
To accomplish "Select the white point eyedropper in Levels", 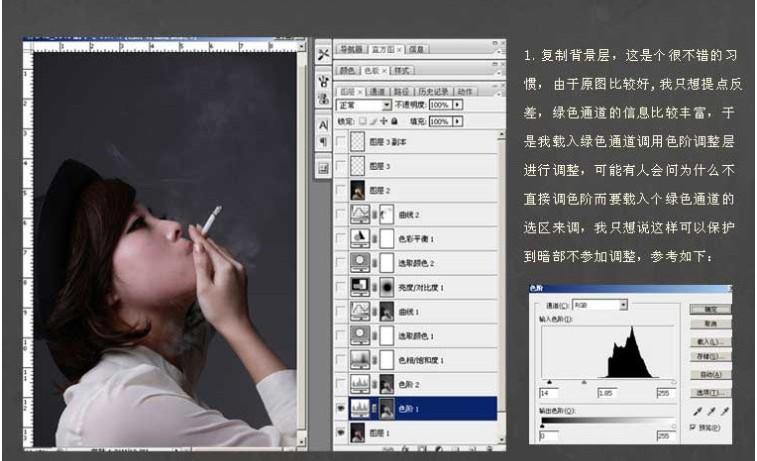I will click(x=725, y=411).
